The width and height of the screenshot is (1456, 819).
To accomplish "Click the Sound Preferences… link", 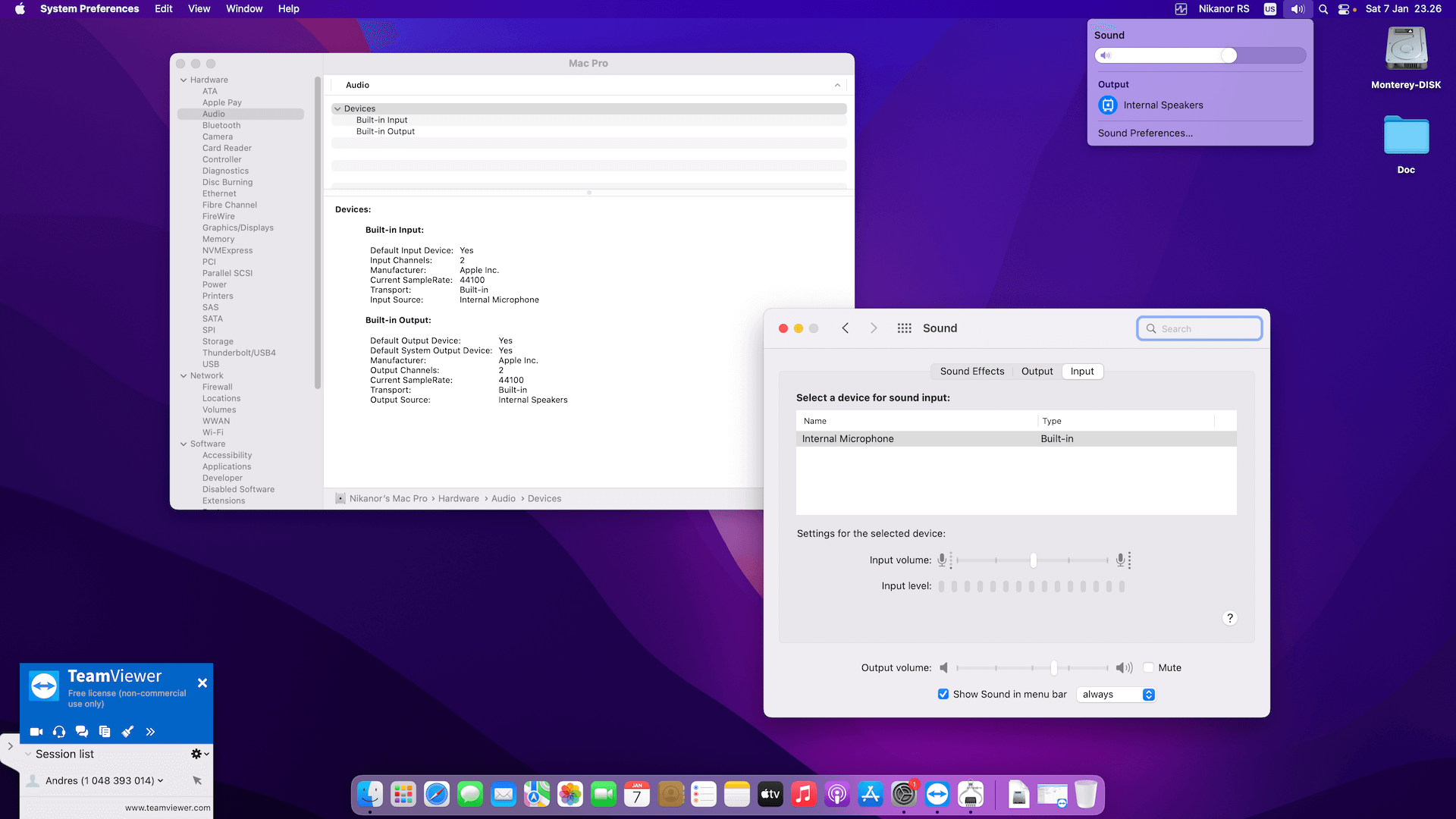I will [1145, 133].
